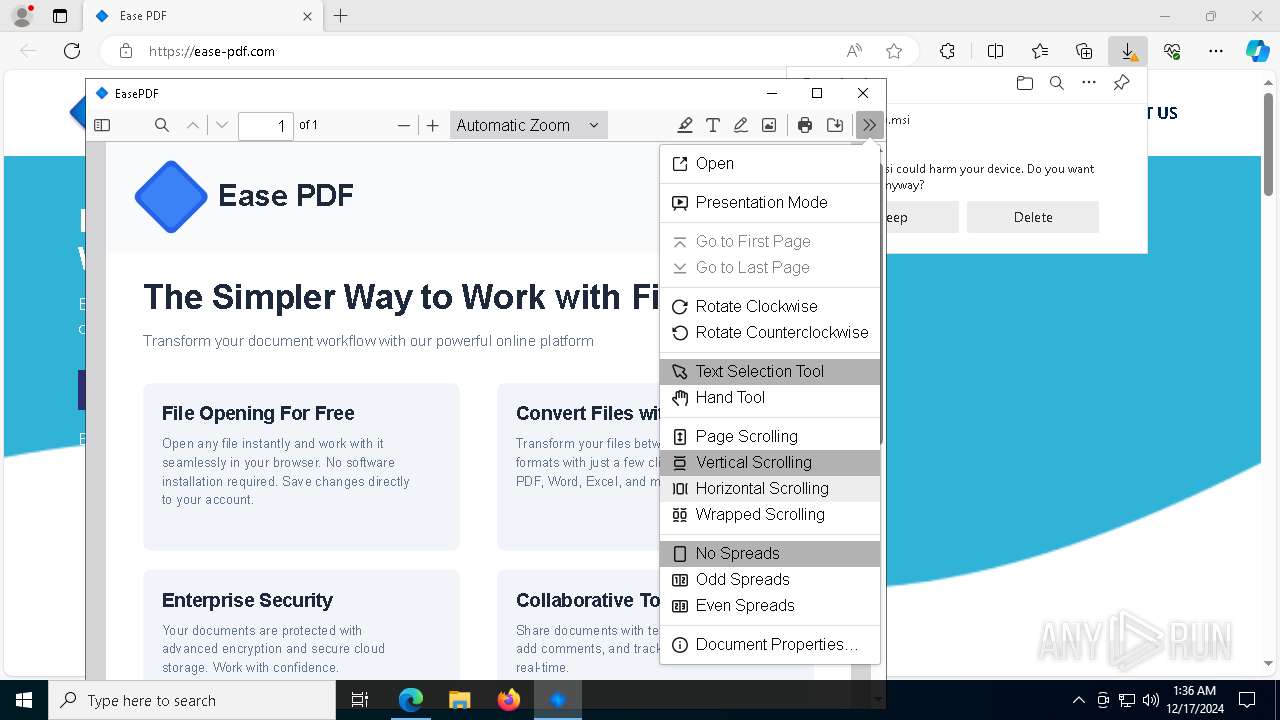Open Task View on taskbar

click(x=361, y=700)
